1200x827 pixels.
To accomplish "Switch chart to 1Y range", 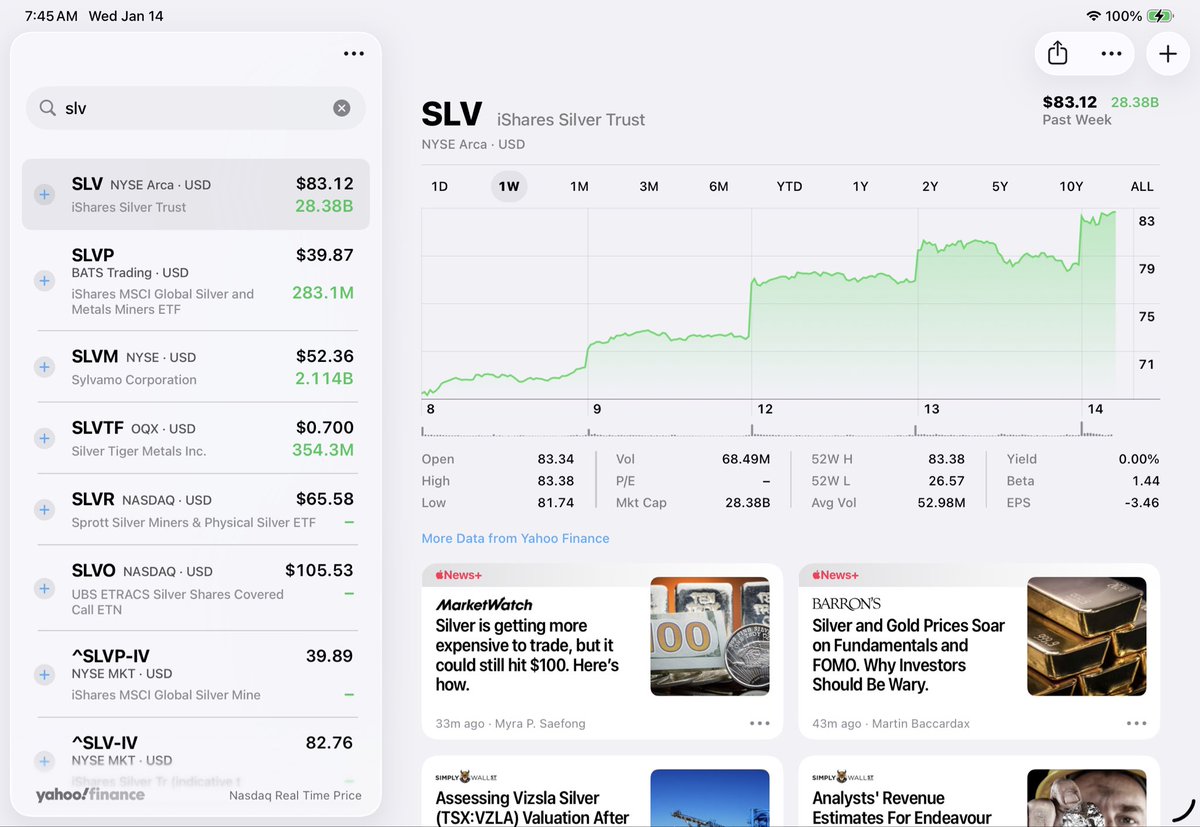I will pyautogui.click(x=860, y=186).
